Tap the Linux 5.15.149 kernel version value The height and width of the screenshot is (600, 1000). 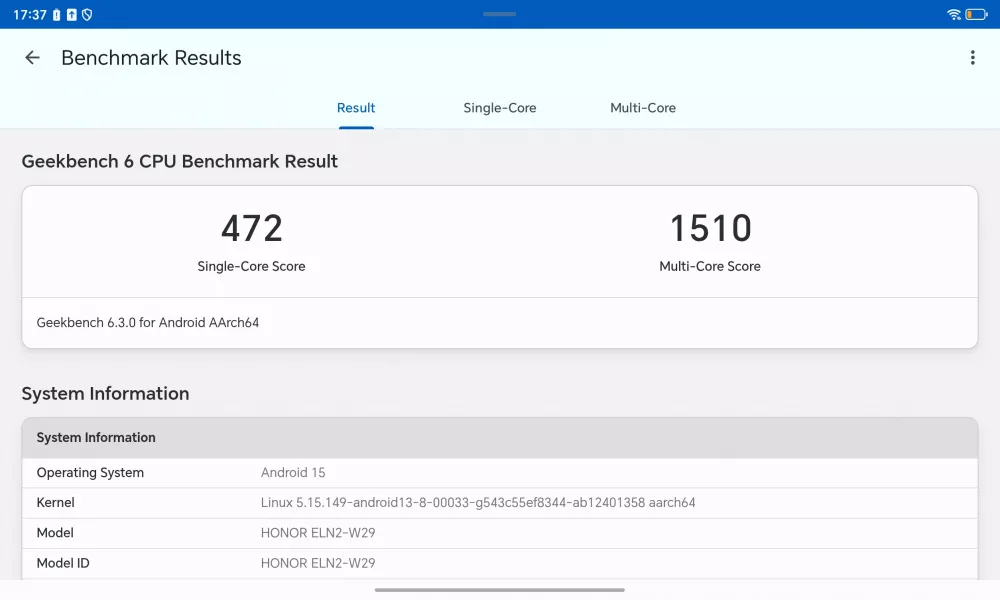click(478, 502)
